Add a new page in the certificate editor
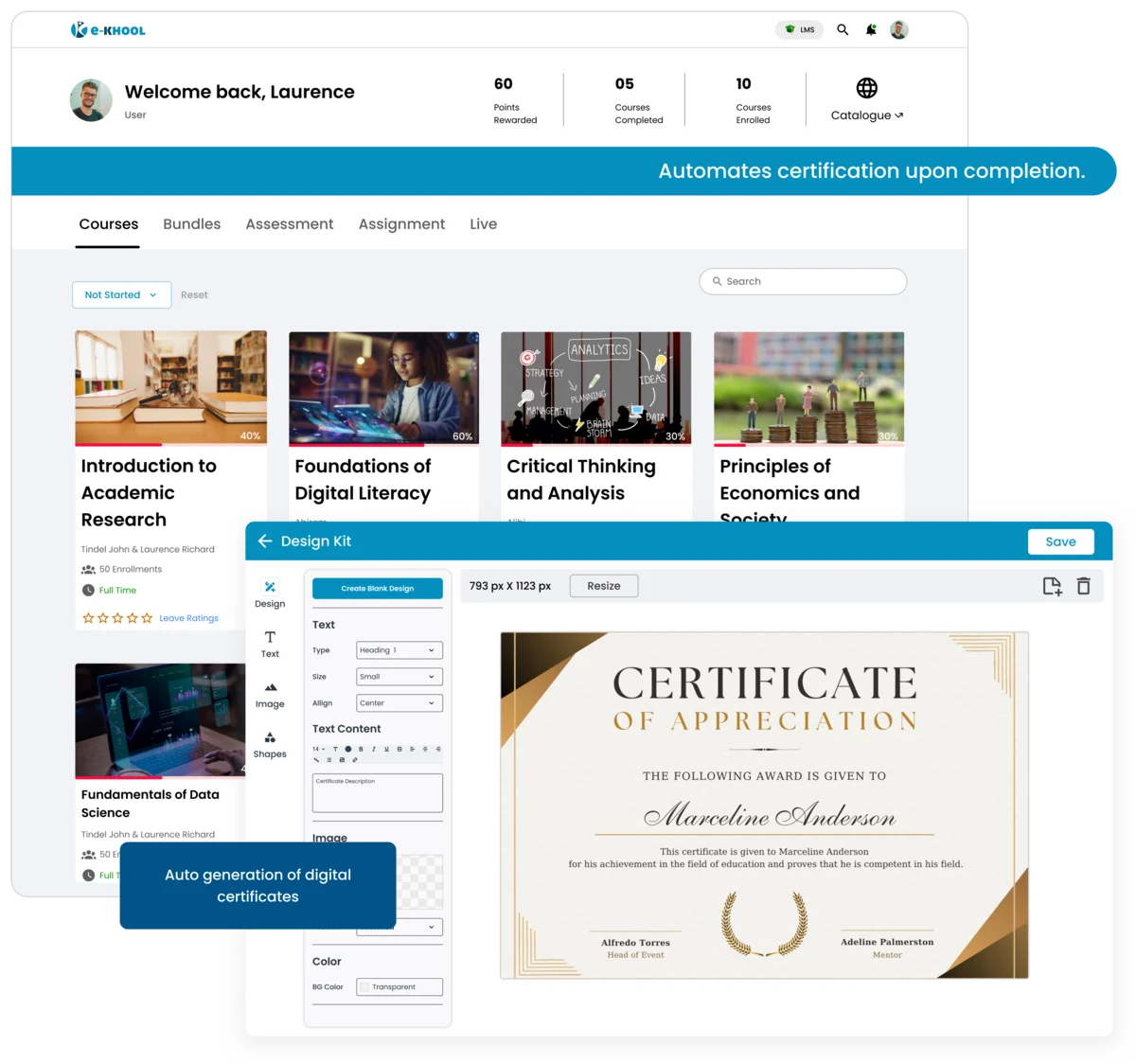 click(1053, 586)
